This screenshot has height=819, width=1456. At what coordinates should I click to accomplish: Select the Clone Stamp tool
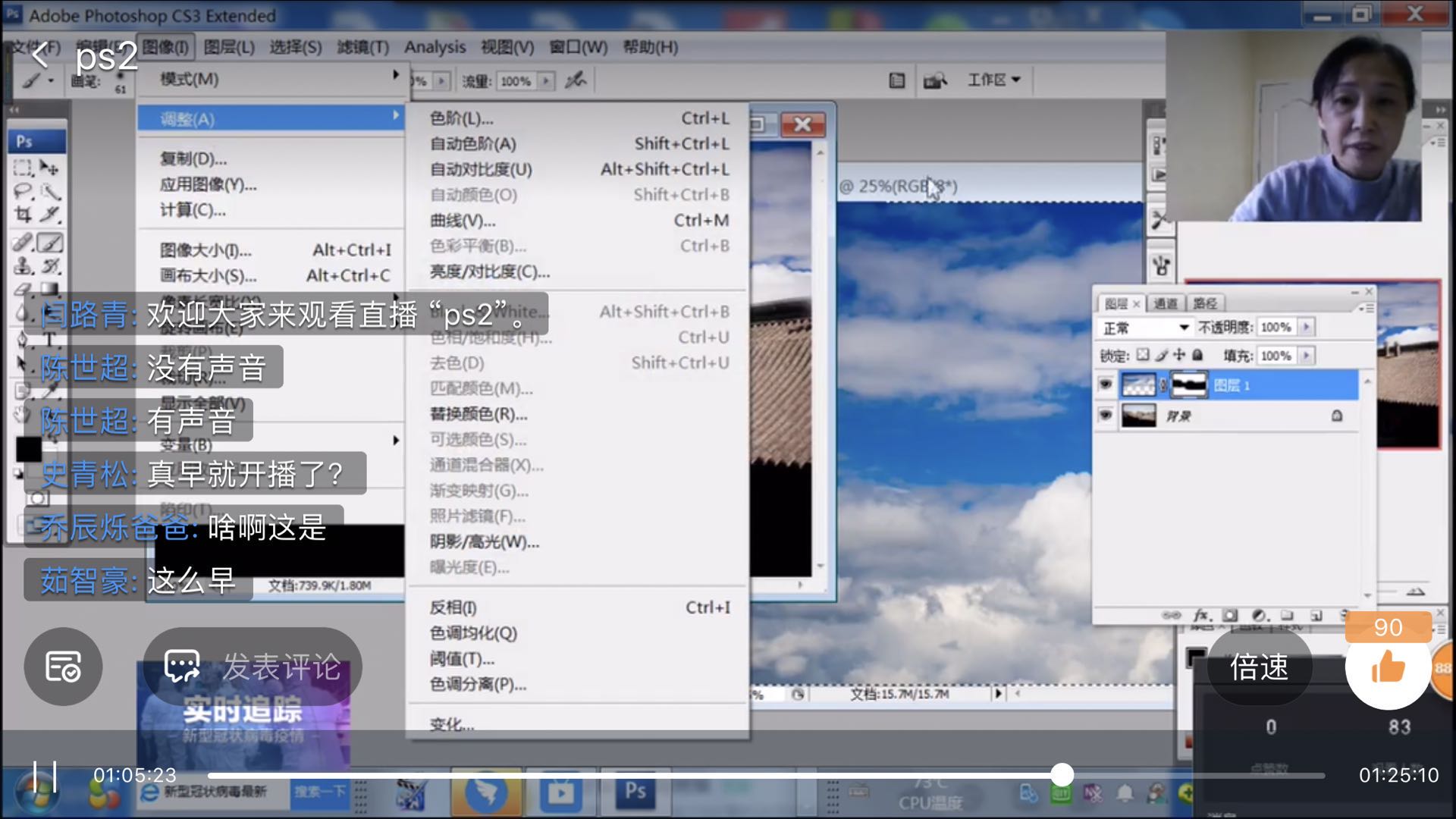click(x=23, y=266)
